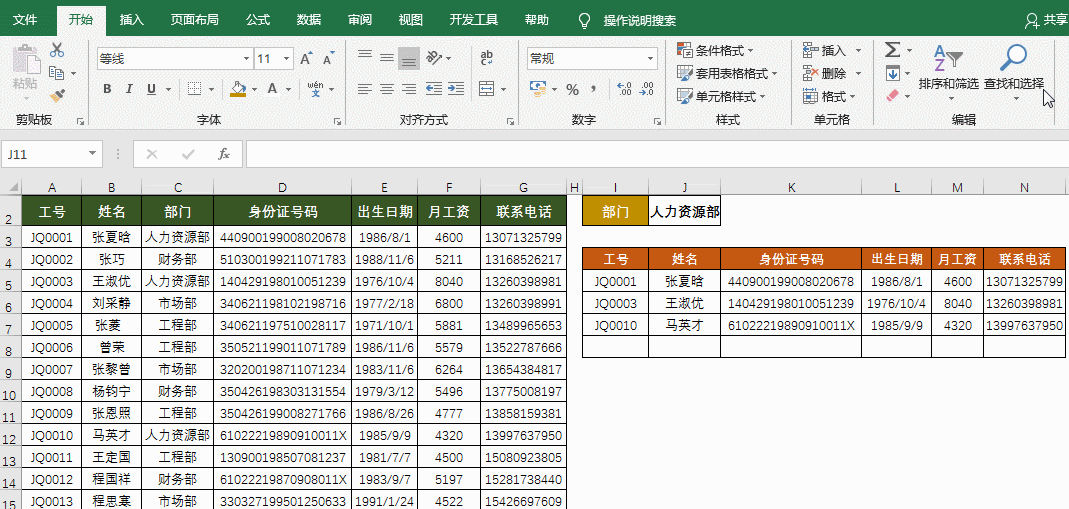Image resolution: width=1069 pixels, height=509 pixels.
Task: Toggle Wrap Text (abc) icon
Action: 487,58
